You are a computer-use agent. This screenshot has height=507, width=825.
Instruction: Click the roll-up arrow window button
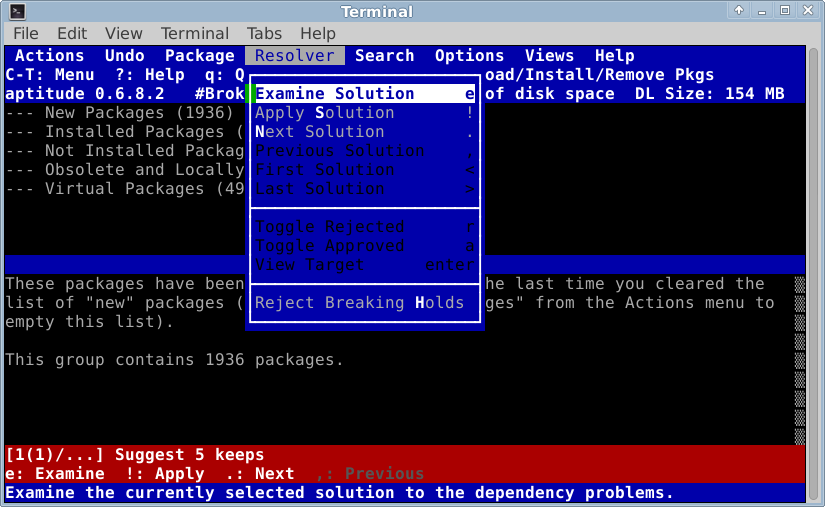pyautogui.click(x=739, y=10)
